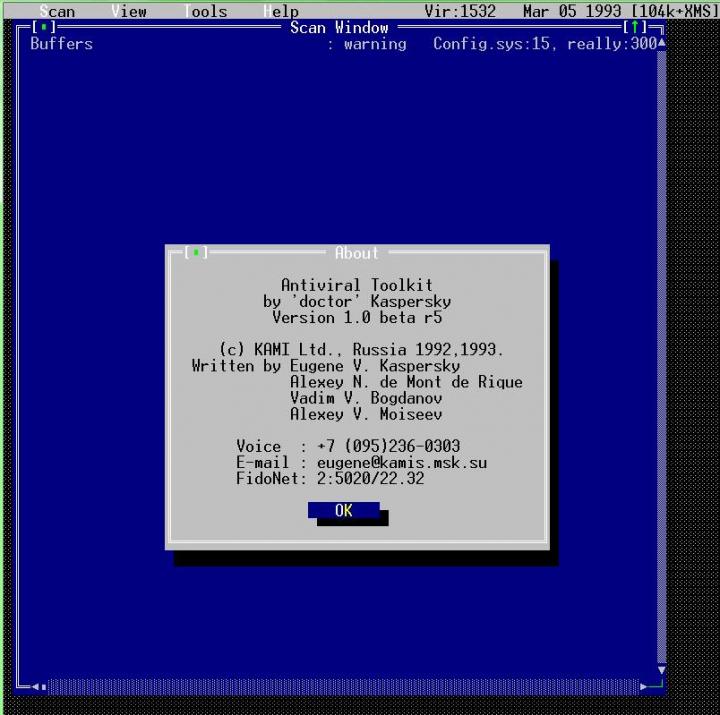
Task: Click the Scan Window vertical scroll-up arrow
Action: 661,43
